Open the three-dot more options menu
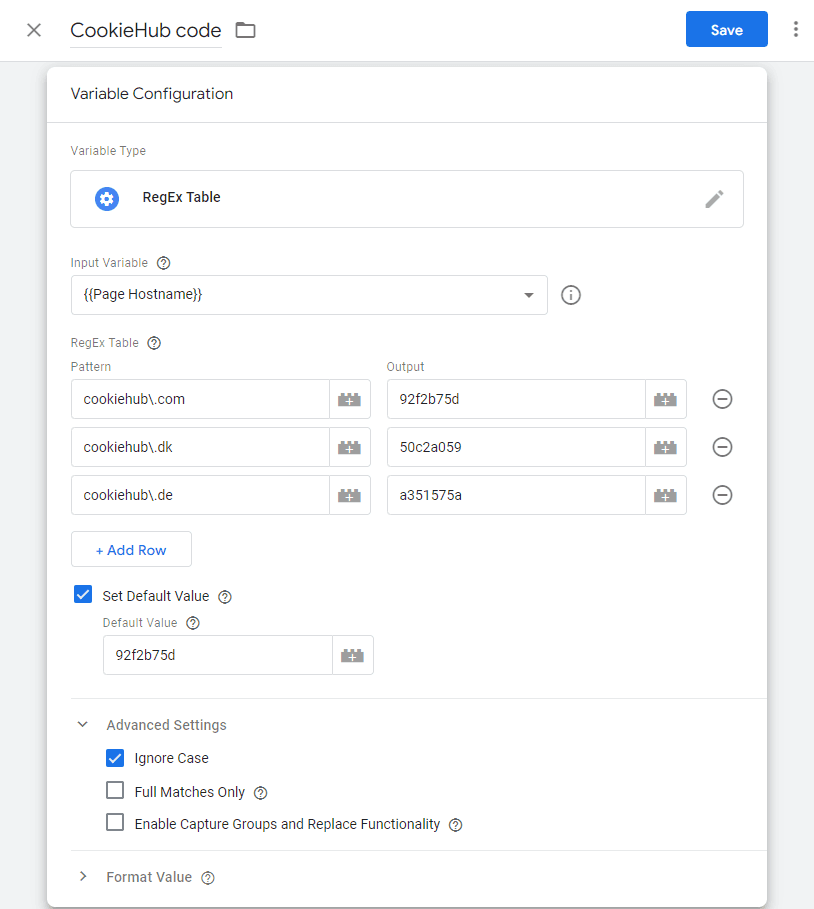Screen dimensions: 814x909 (x=795, y=30)
